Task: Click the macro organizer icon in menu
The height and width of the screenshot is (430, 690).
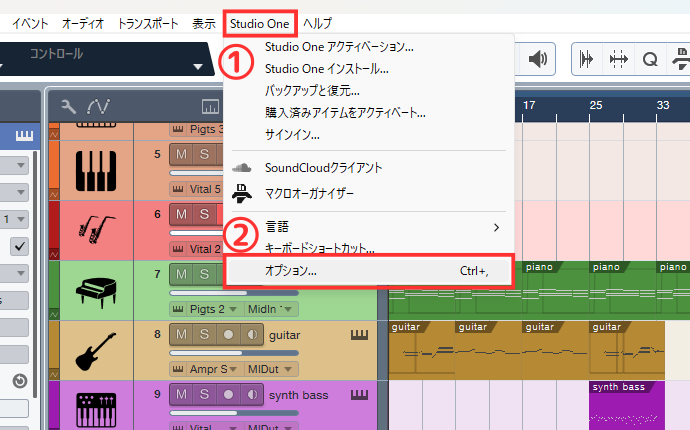Action: (x=242, y=193)
